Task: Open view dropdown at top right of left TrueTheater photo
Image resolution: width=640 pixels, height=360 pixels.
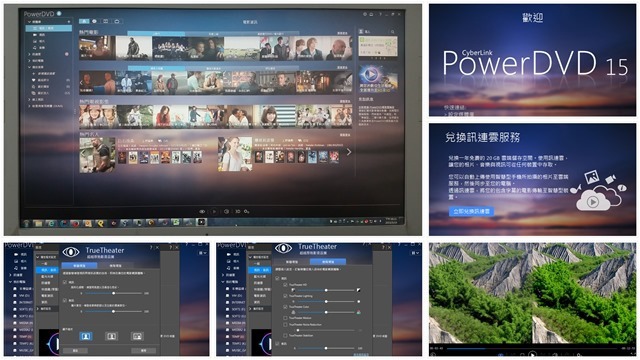Action: tap(203, 253)
